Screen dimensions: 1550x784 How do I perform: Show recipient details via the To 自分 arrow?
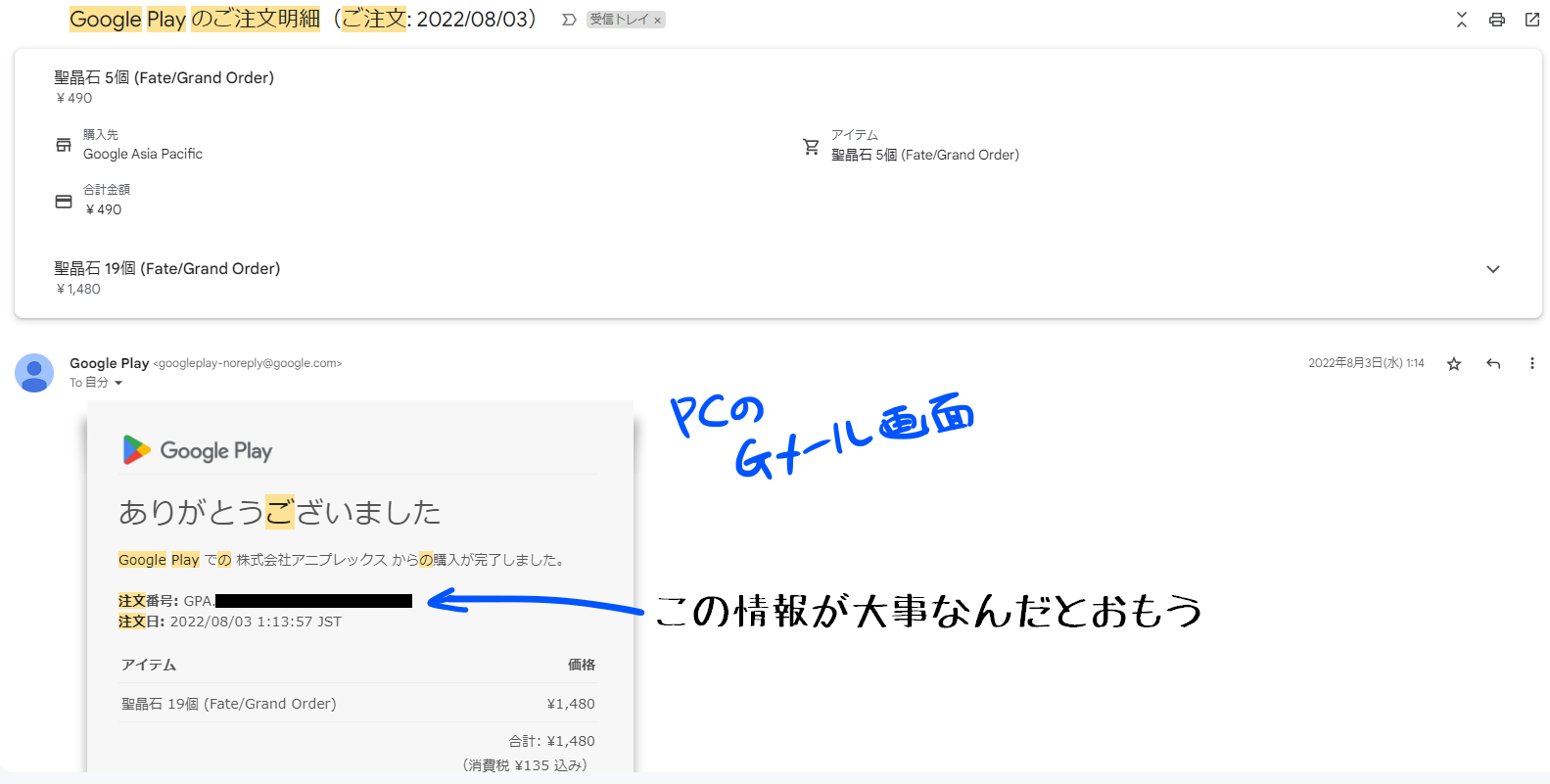(118, 384)
